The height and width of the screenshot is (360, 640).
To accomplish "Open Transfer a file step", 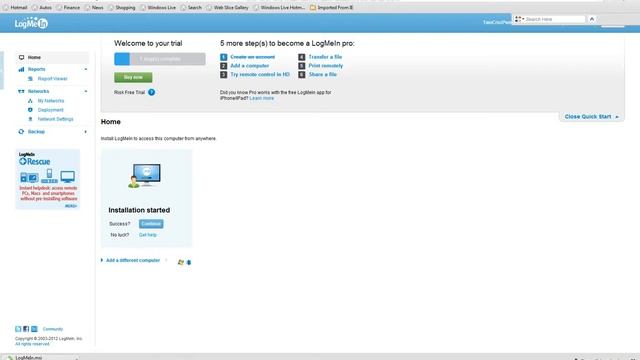I will (325, 57).
